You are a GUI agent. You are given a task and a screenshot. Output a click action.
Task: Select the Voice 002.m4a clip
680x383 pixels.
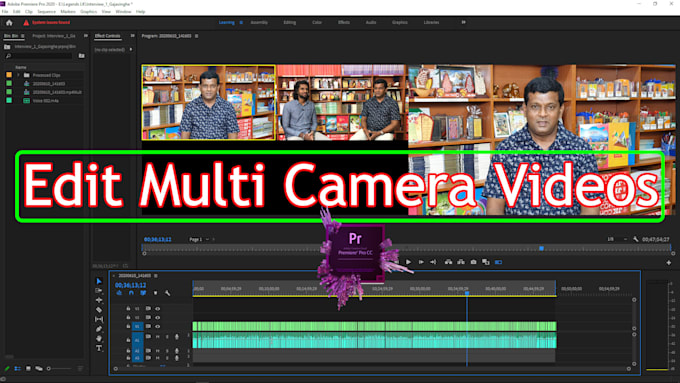coord(46,101)
